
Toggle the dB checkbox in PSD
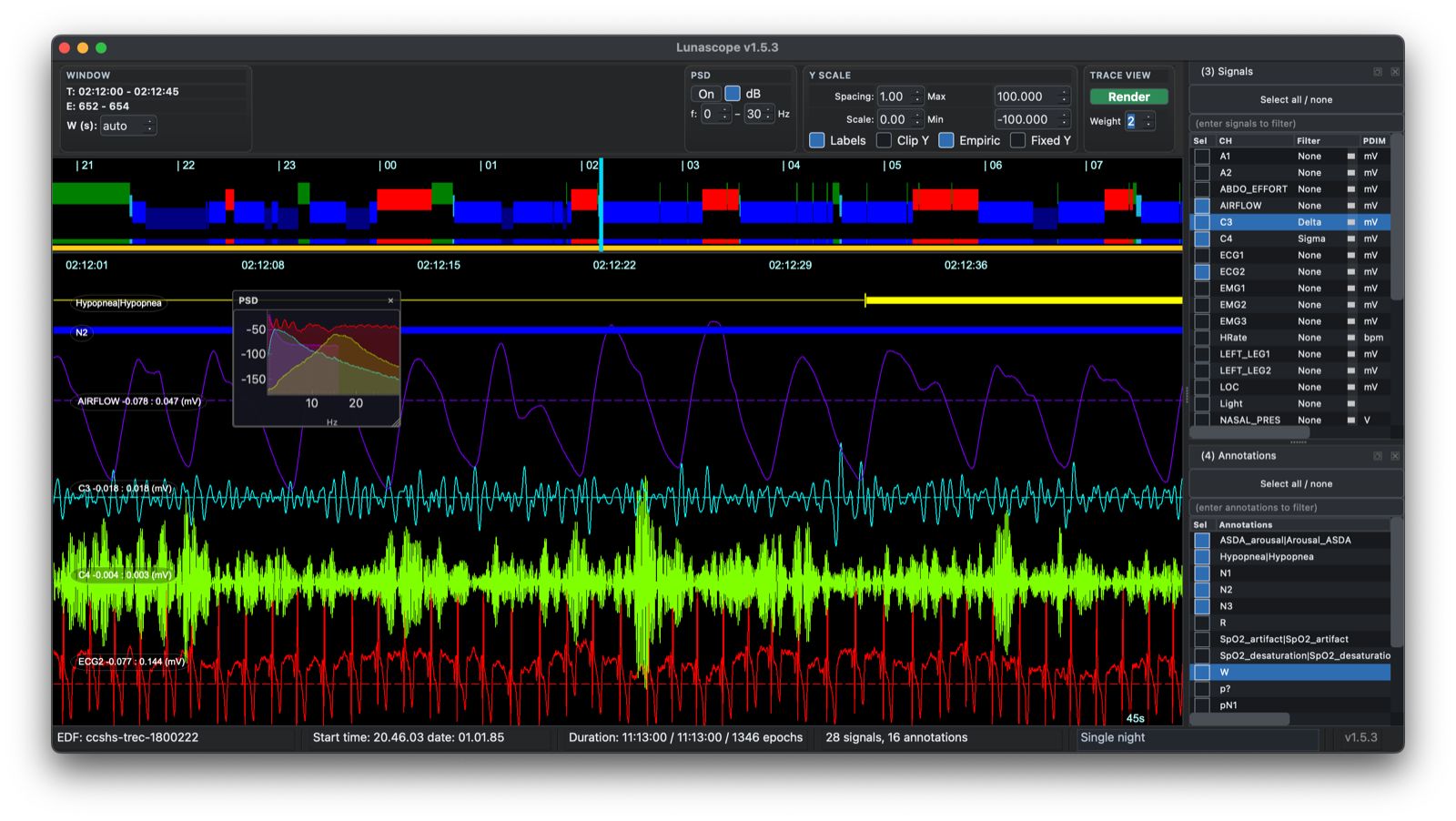click(733, 94)
